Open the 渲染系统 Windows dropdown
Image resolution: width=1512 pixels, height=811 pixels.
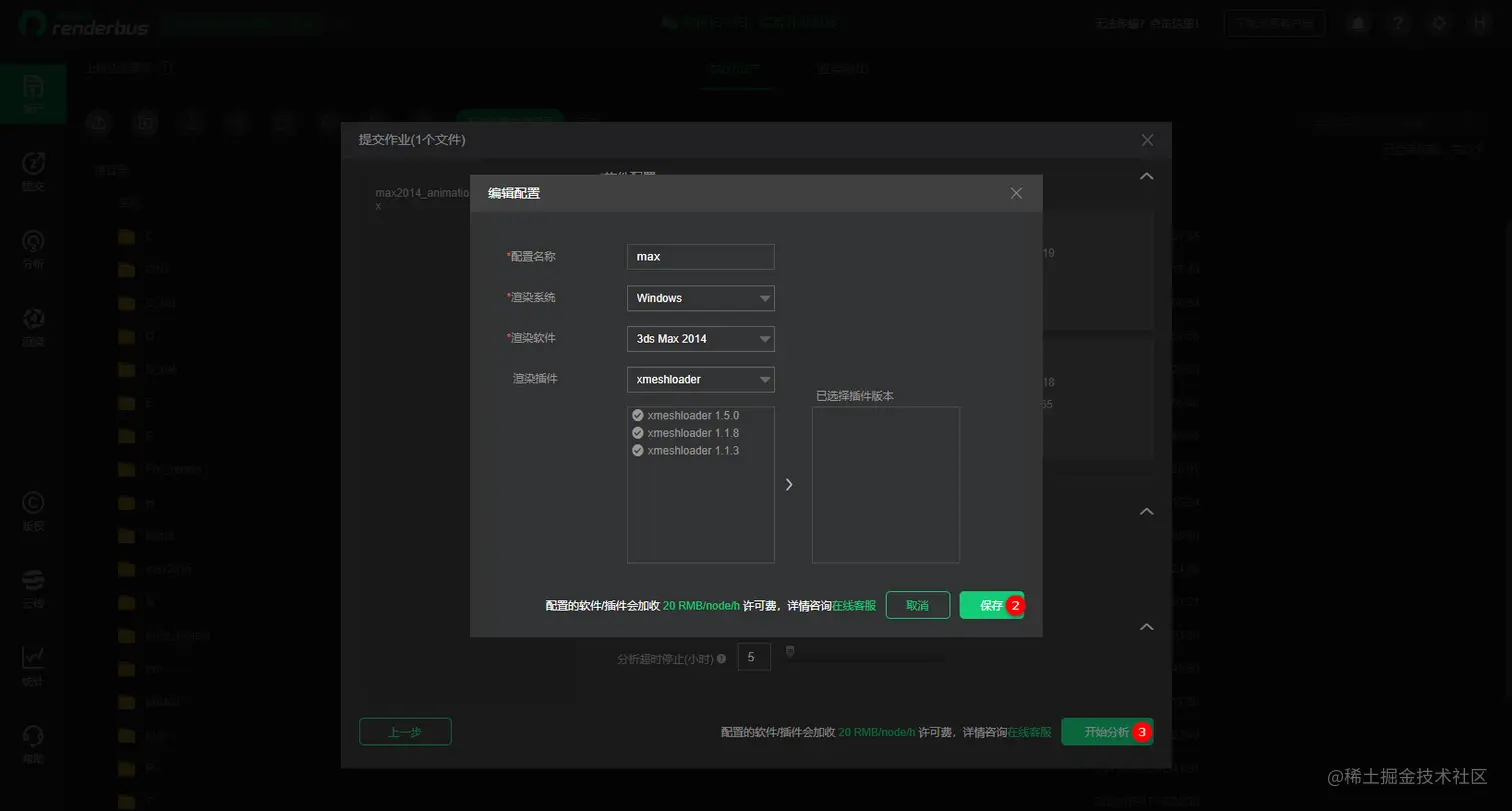tap(700, 298)
